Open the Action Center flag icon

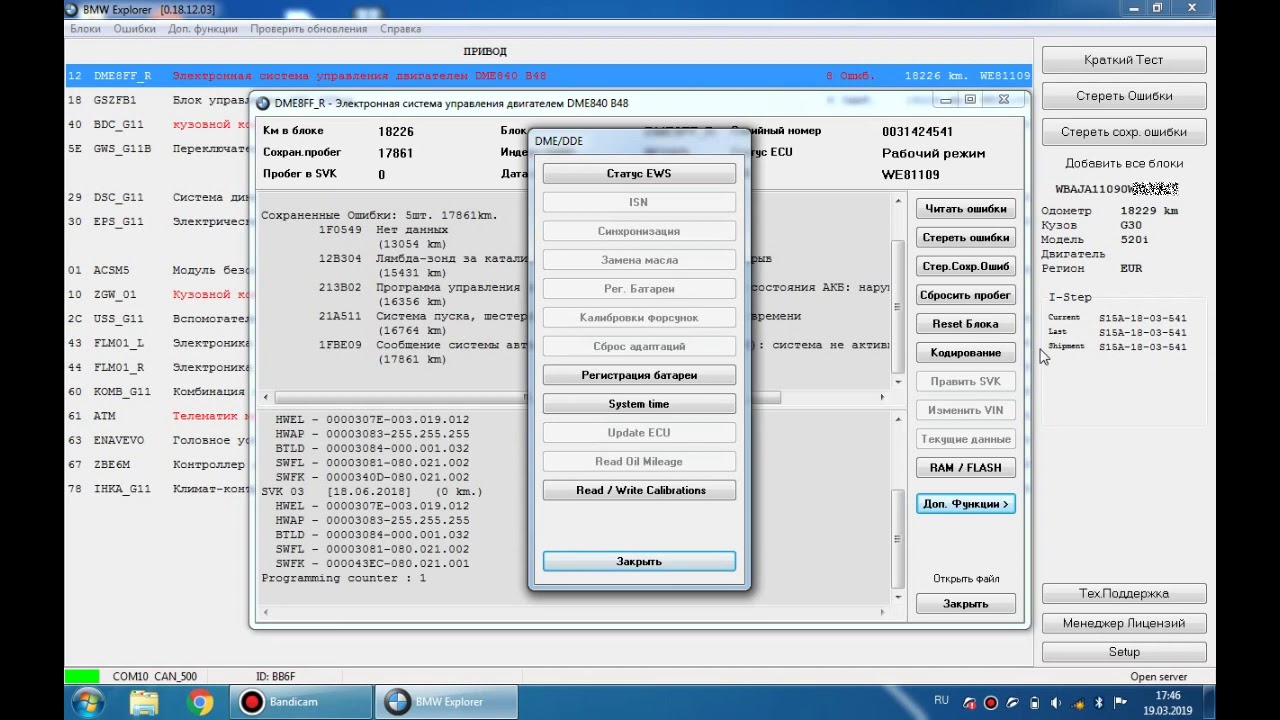point(1121,703)
